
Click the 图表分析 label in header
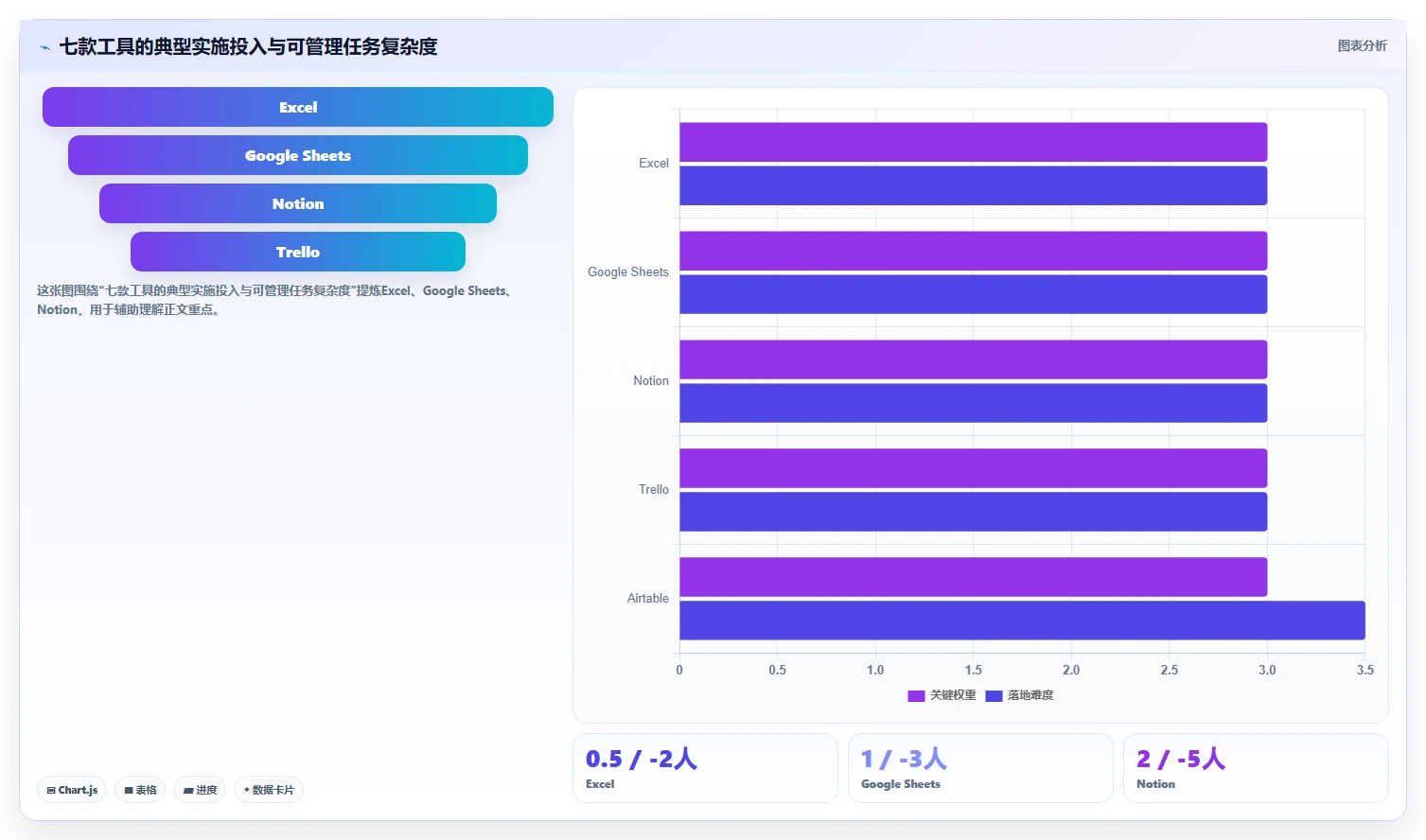point(1362,45)
